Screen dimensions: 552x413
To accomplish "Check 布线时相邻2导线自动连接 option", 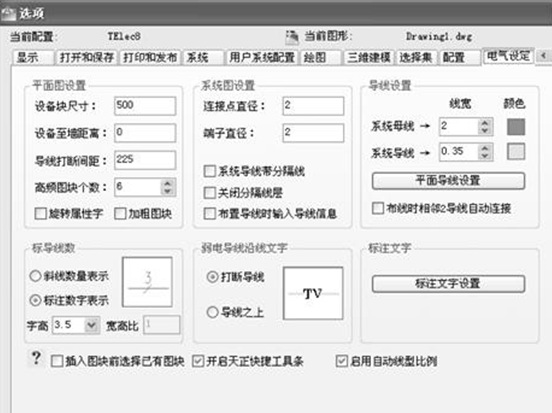I will click(378, 208).
